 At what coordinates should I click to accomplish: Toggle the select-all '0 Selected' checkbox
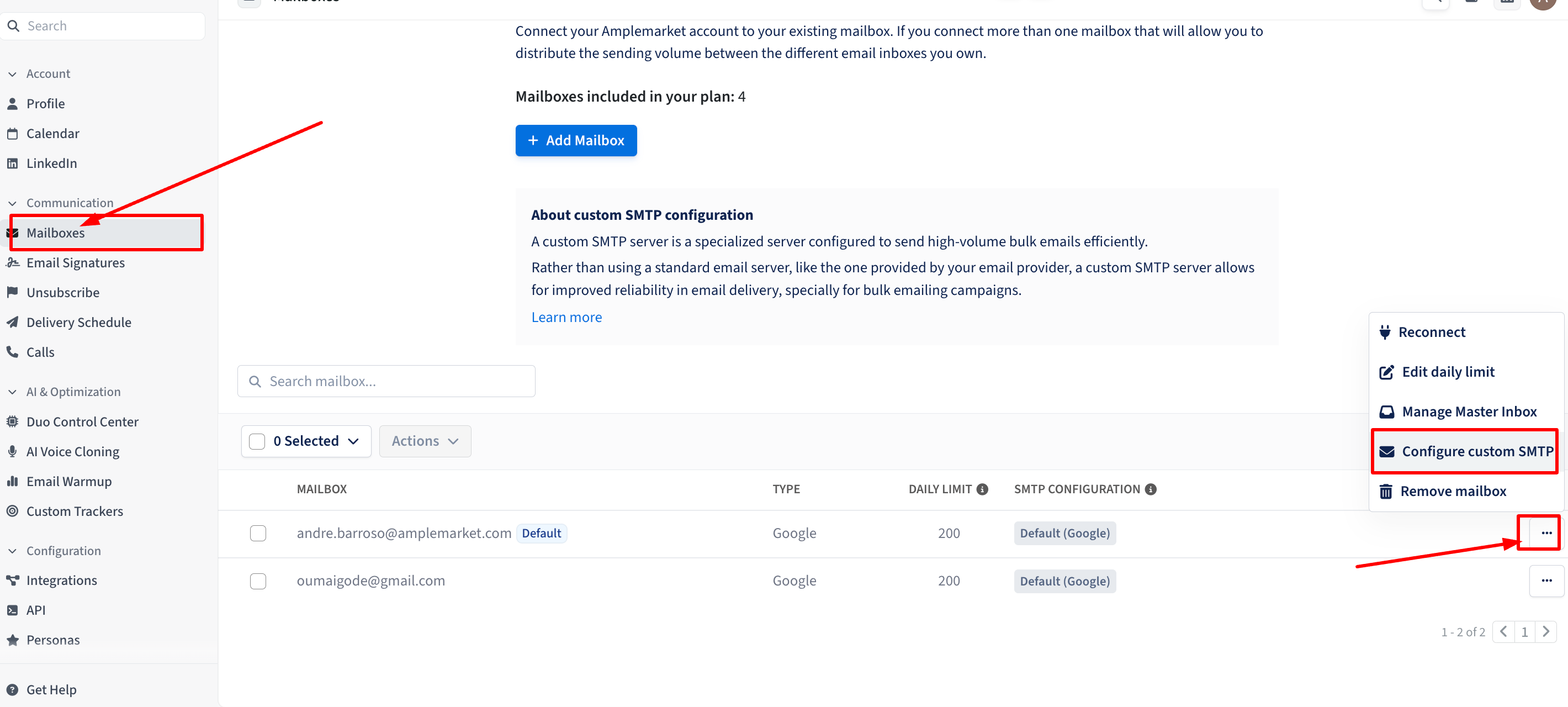click(257, 441)
